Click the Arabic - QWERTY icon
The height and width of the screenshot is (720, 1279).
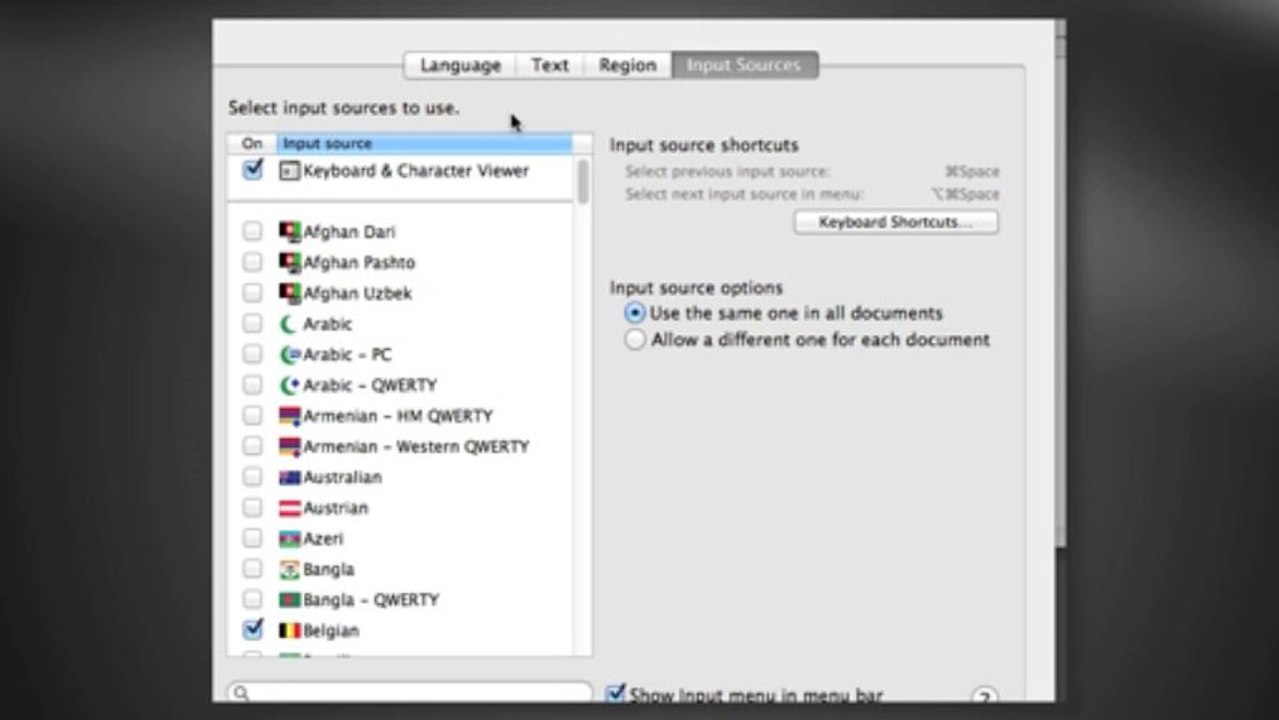pyautogui.click(x=290, y=385)
